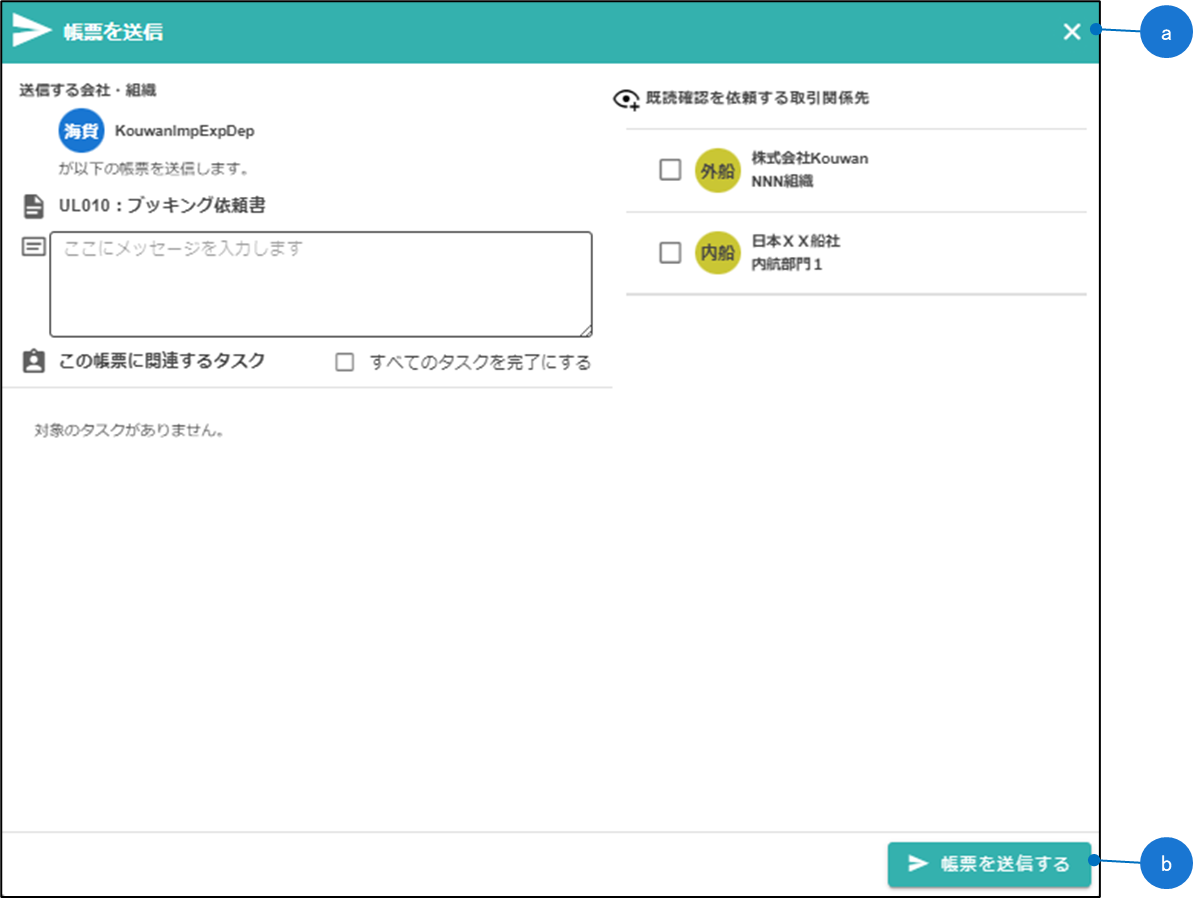Tick the 日本ＸＸ船社 内航部門1 checkbox
Viewport: 1193px width, 898px height.
[x=670, y=253]
